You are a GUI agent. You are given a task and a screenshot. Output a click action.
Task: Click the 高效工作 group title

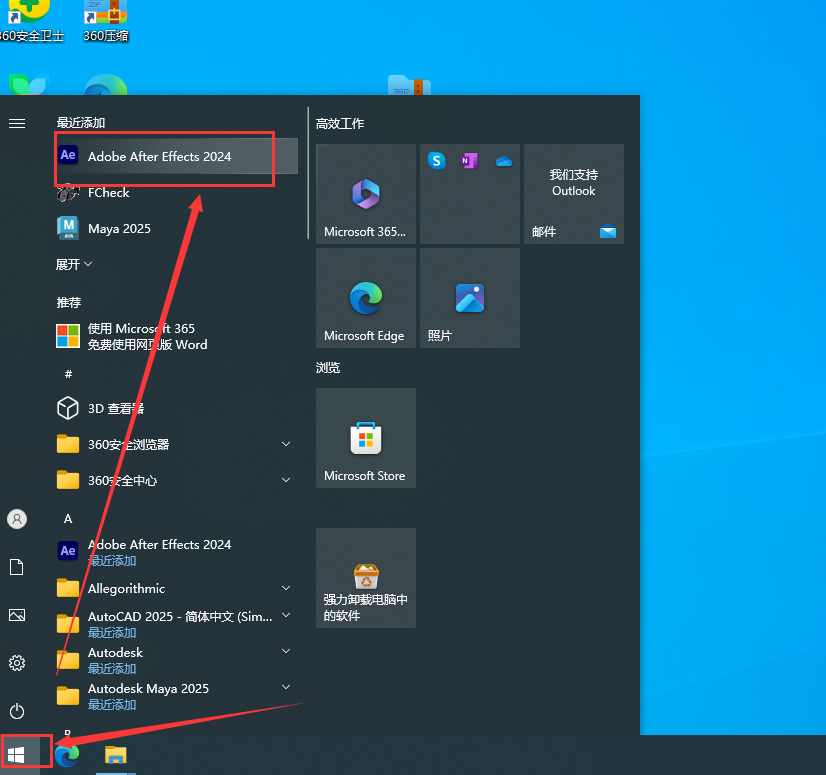340,124
